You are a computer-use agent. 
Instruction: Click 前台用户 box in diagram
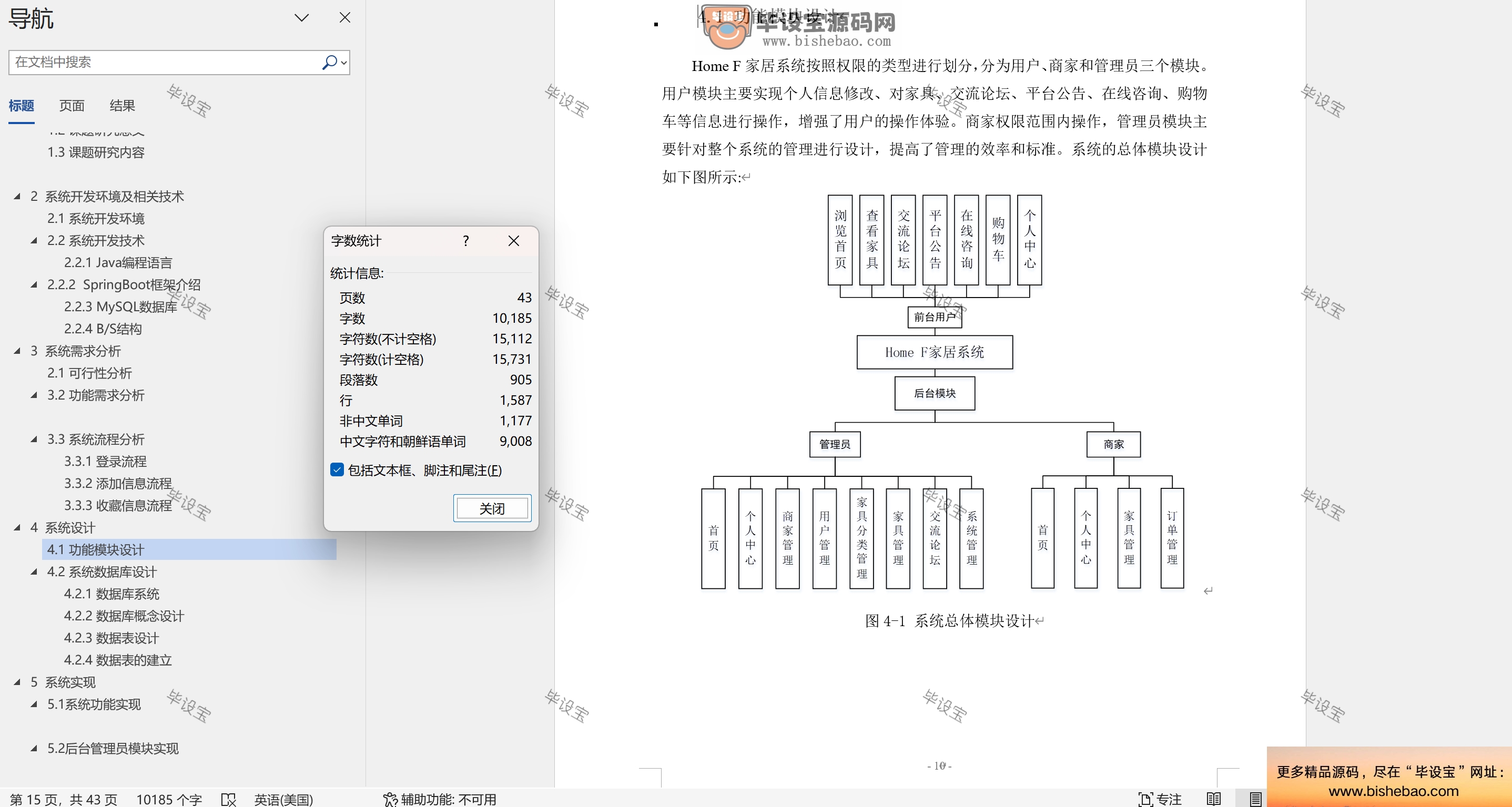(935, 317)
